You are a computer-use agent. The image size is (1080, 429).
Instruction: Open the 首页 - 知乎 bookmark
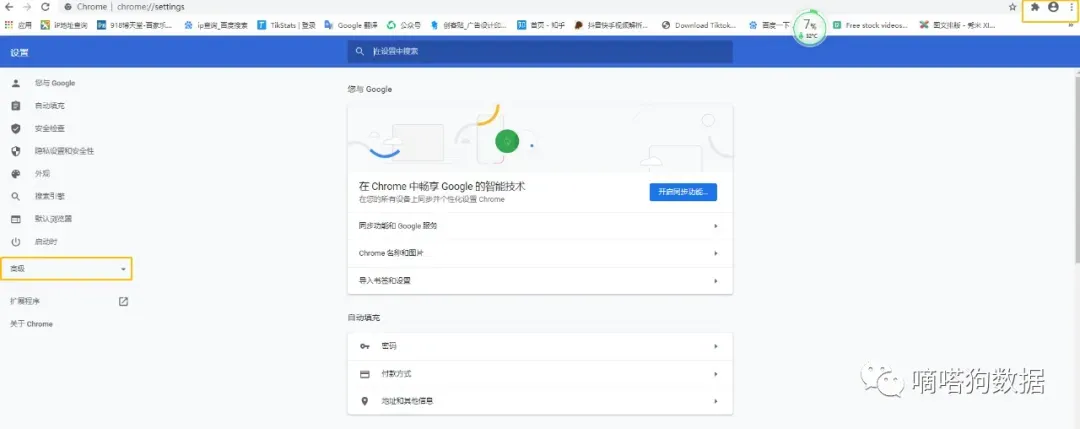[540, 25]
